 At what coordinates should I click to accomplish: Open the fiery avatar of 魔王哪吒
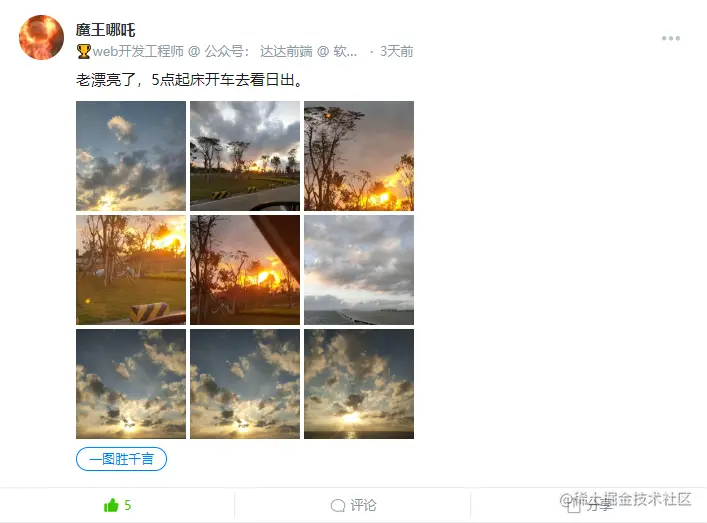41,37
